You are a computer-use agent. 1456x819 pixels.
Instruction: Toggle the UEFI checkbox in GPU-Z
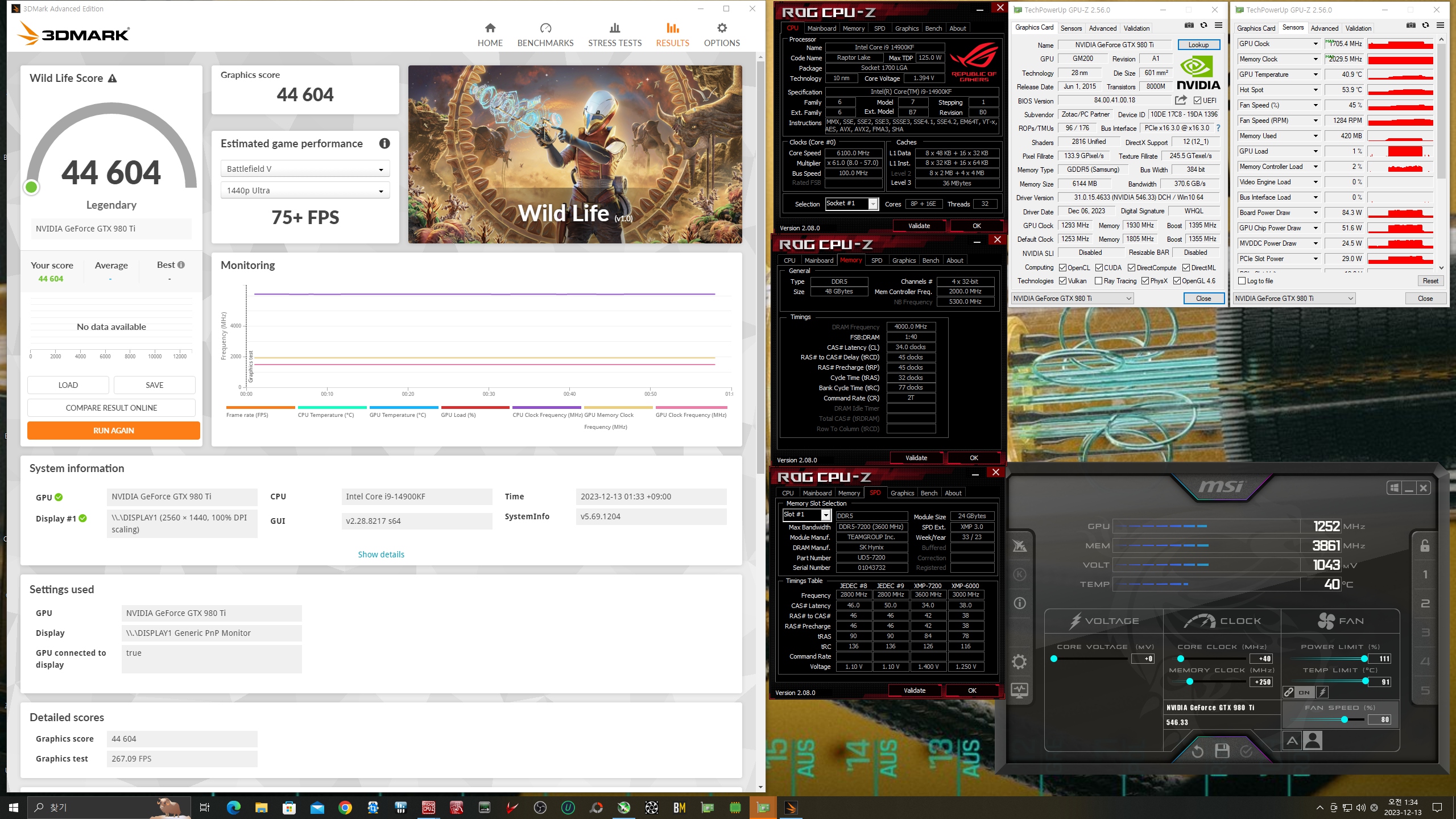click(x=1197, y=101)
